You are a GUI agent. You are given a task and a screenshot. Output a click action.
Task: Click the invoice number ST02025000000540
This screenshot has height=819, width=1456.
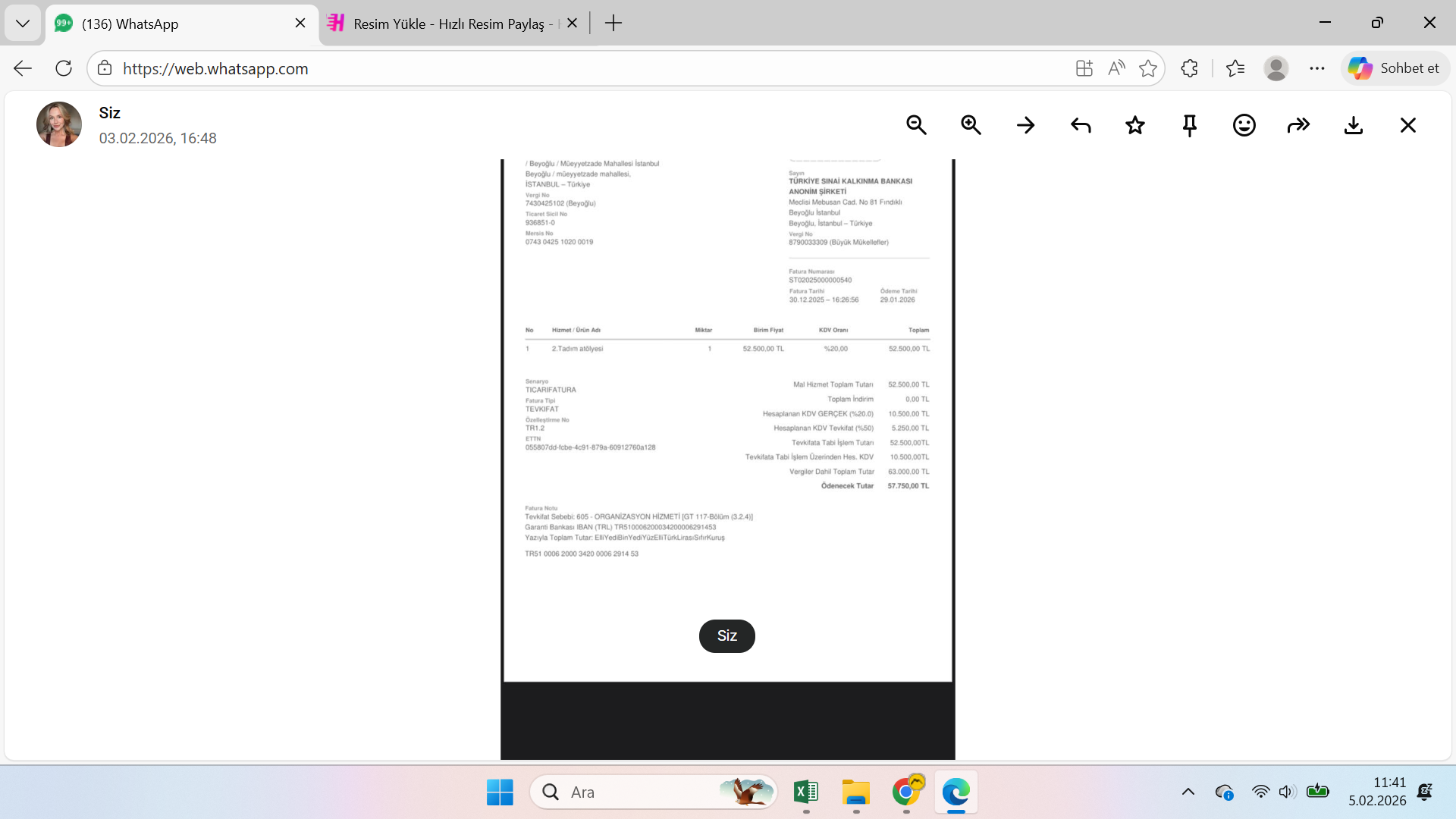pos(821,281)
